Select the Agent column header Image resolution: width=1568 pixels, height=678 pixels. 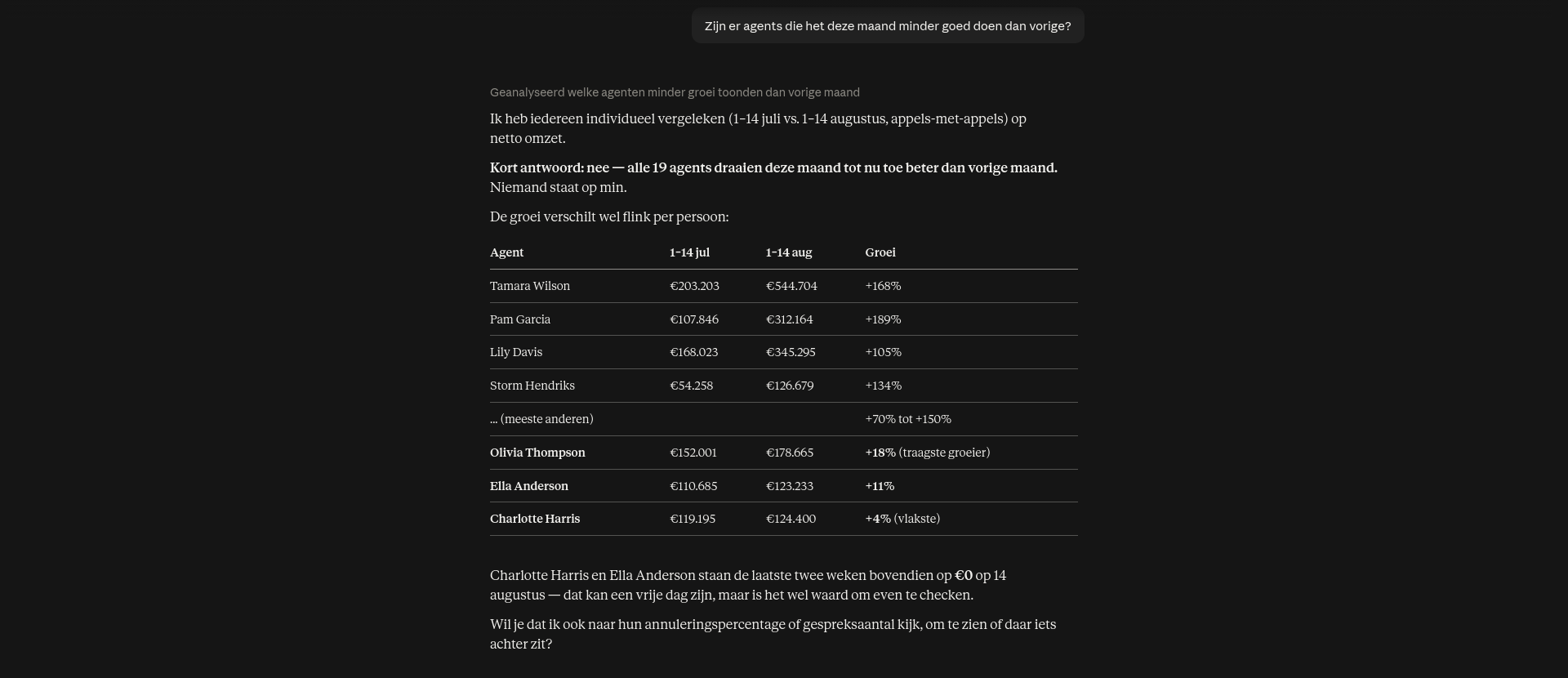tap(507, 252)
